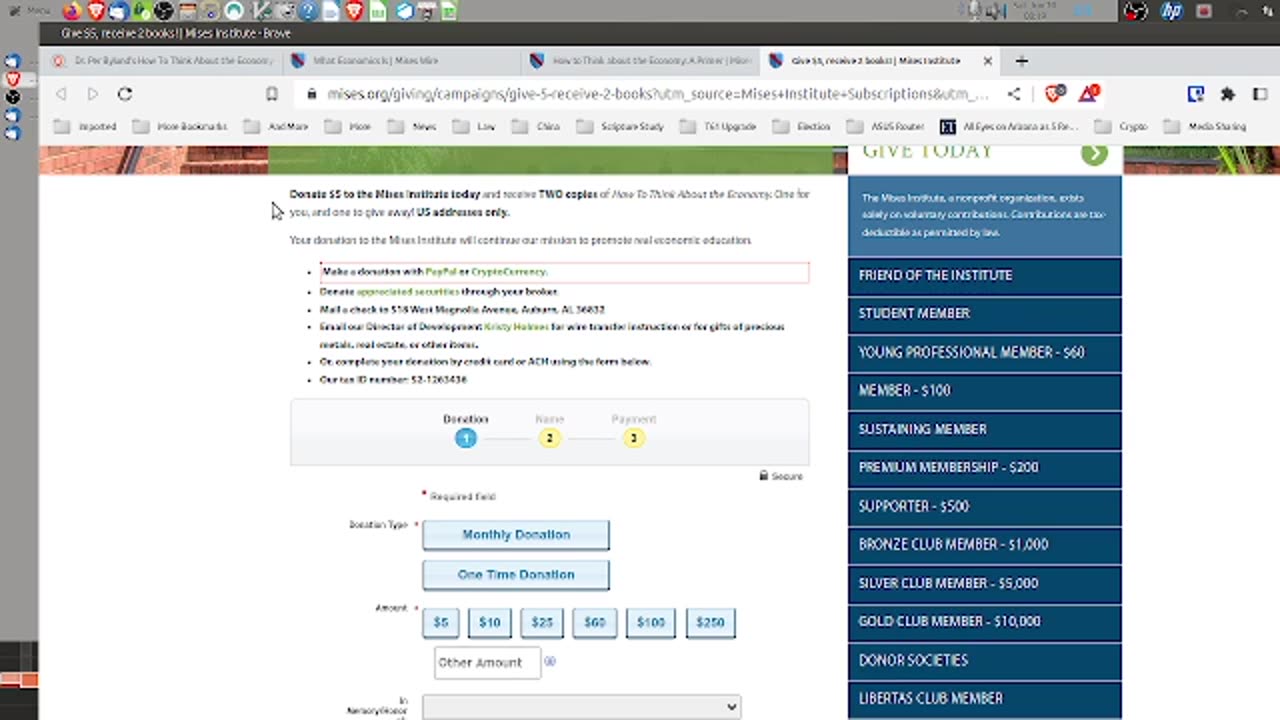Click the speaker volume icon in tray
Screen dimensions: 1280x720
click(x=996, y=12)
